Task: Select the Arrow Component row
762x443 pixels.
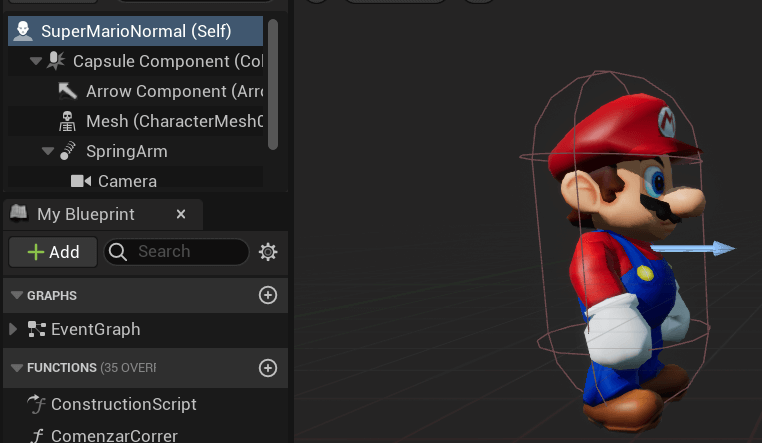Action: tap(136, 91)
